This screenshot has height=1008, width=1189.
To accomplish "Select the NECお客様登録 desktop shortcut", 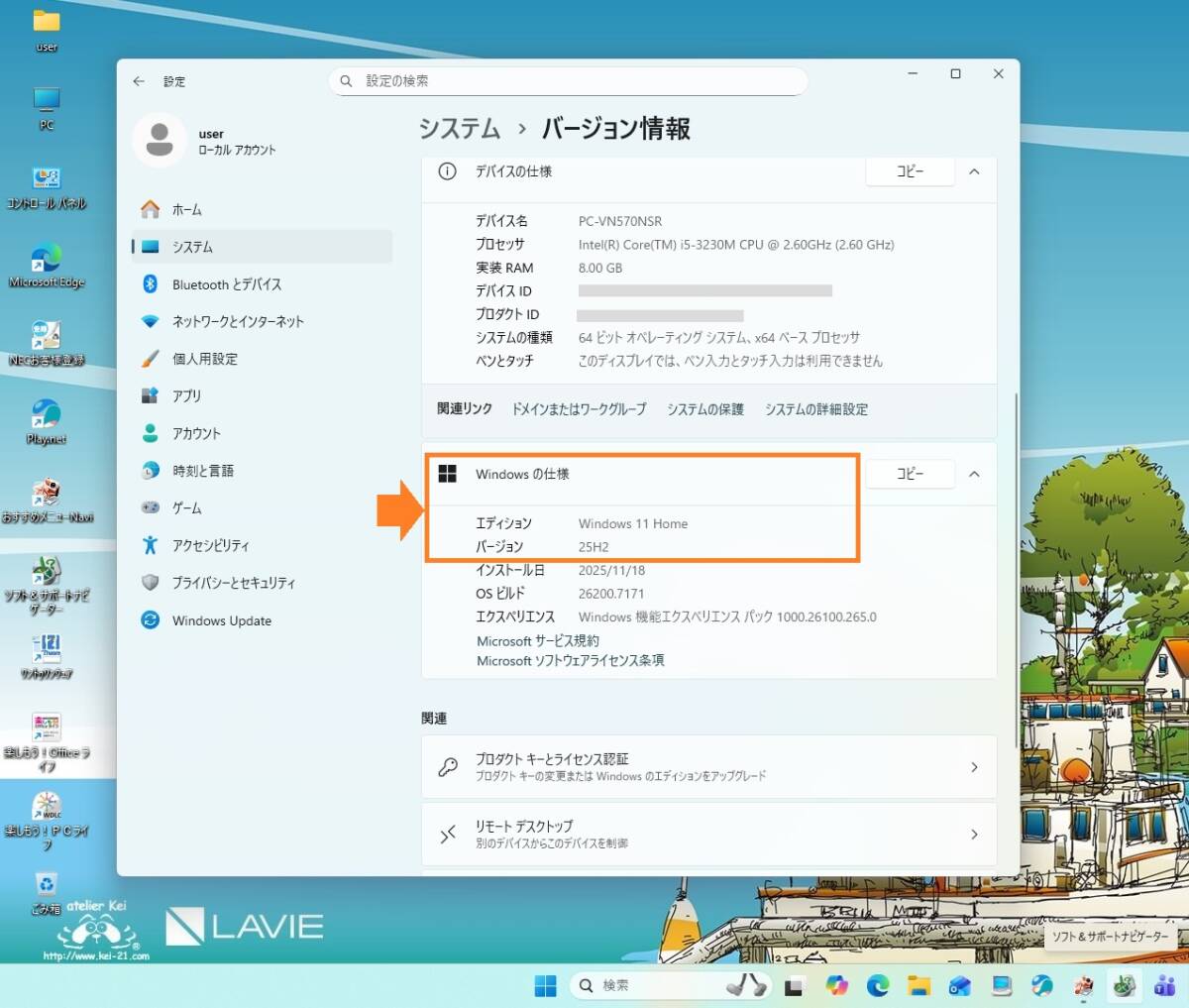I will click(47, 344).
